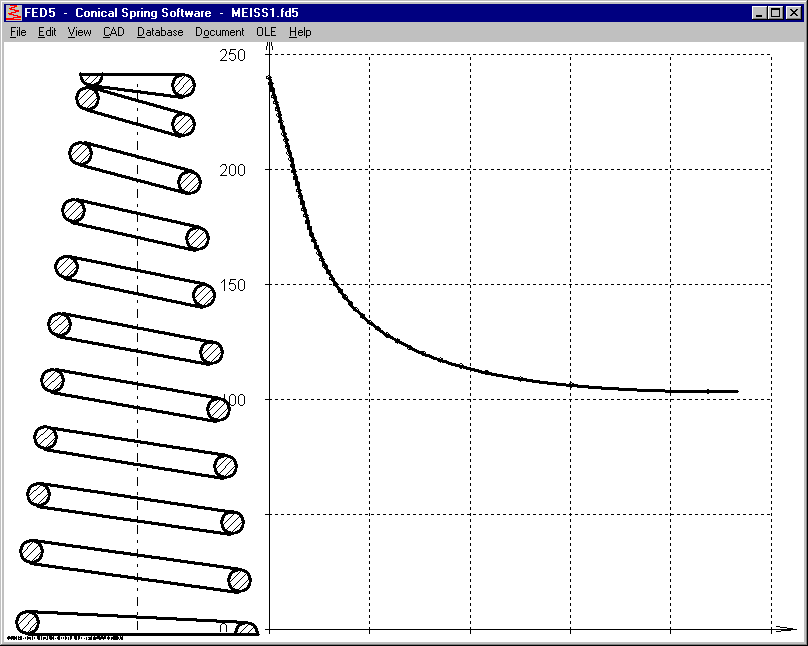Minimize the FED5 window
808x646 pixels.
pos(758,13)
